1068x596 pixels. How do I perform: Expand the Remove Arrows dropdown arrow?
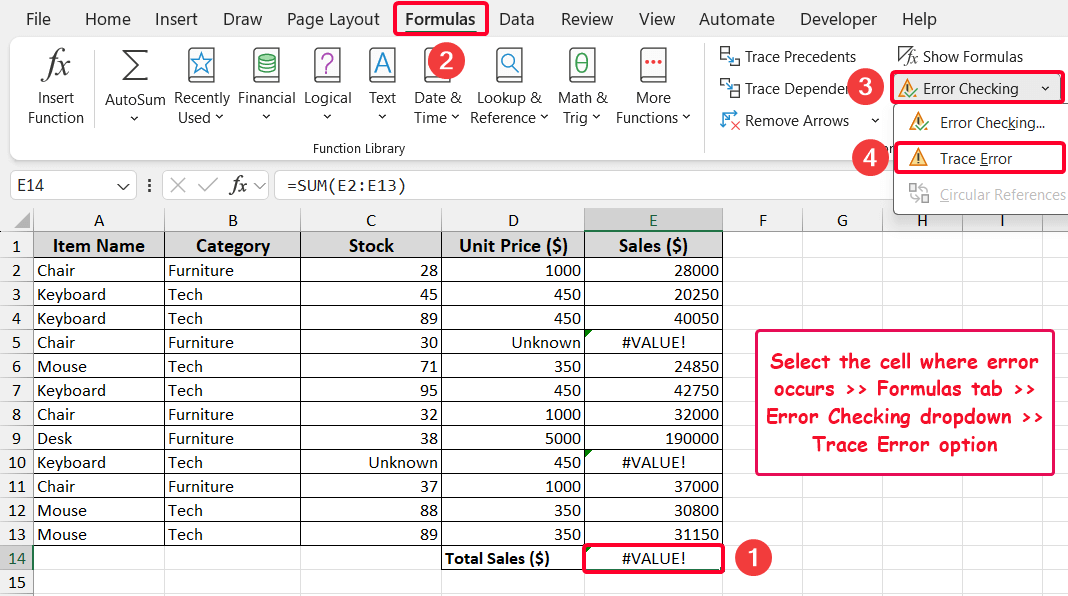click(x=875, y=121)
